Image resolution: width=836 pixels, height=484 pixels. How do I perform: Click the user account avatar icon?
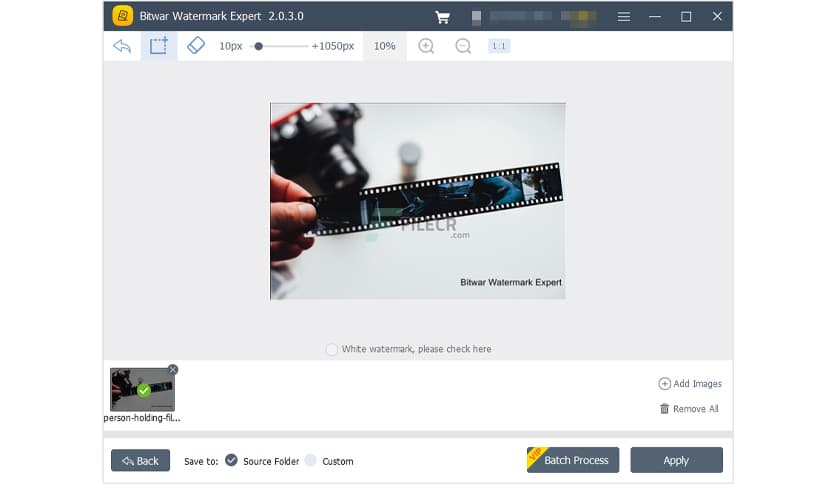[x=477, y=17]
